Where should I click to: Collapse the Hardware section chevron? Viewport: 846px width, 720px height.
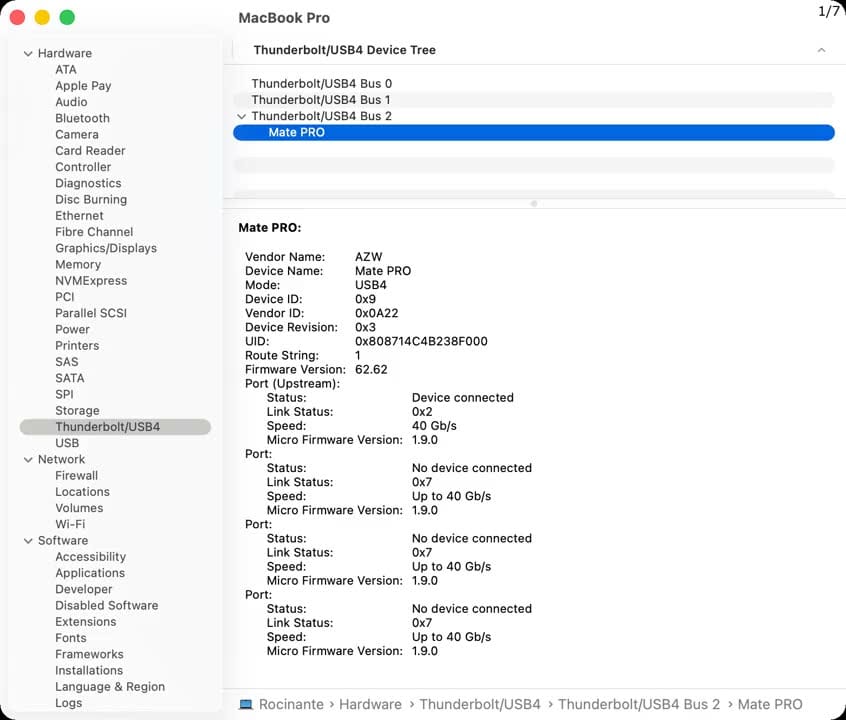tap(28, 53)
